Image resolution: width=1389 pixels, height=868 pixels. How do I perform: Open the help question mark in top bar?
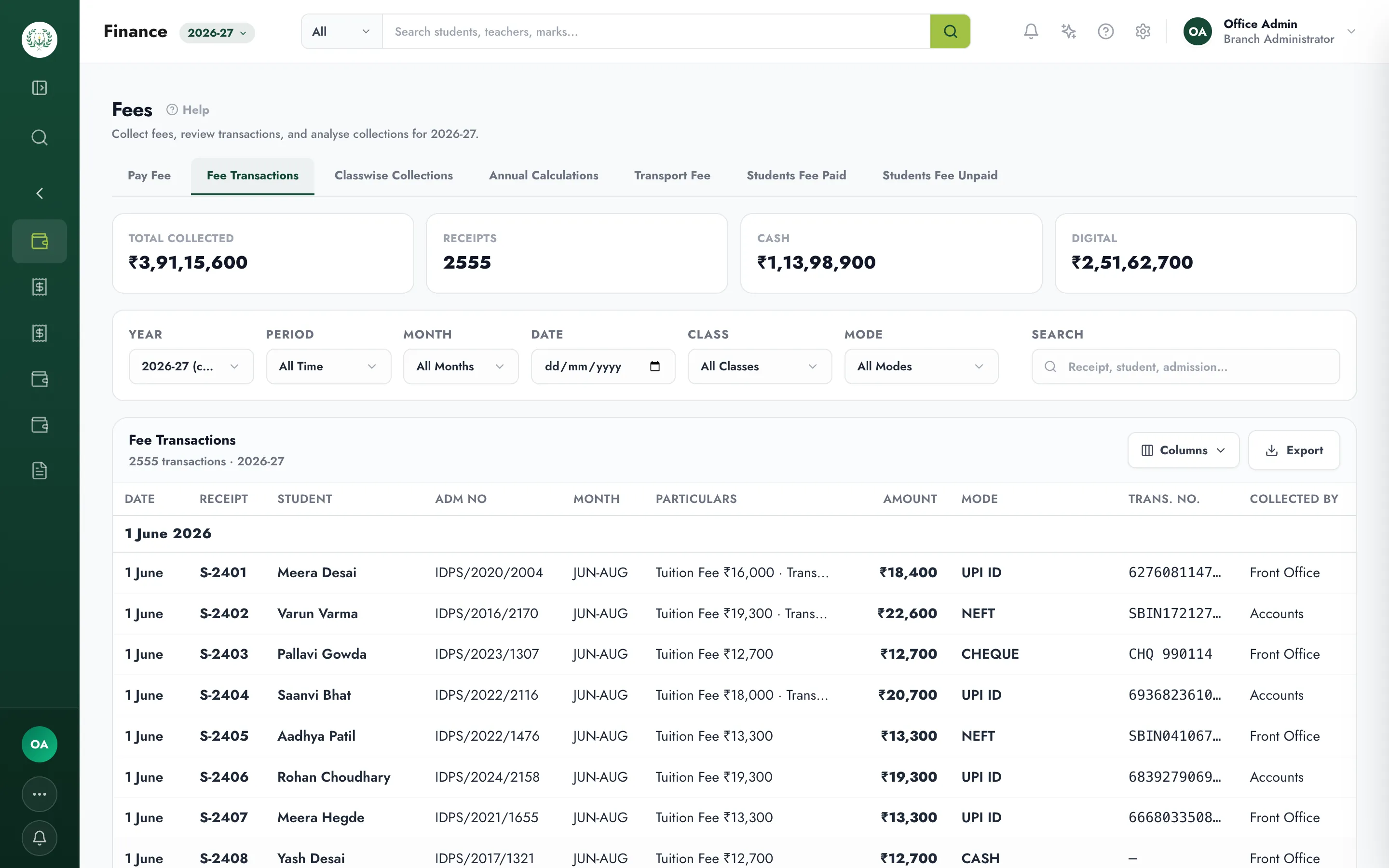pyautogui.click(x=1105, y=31)
